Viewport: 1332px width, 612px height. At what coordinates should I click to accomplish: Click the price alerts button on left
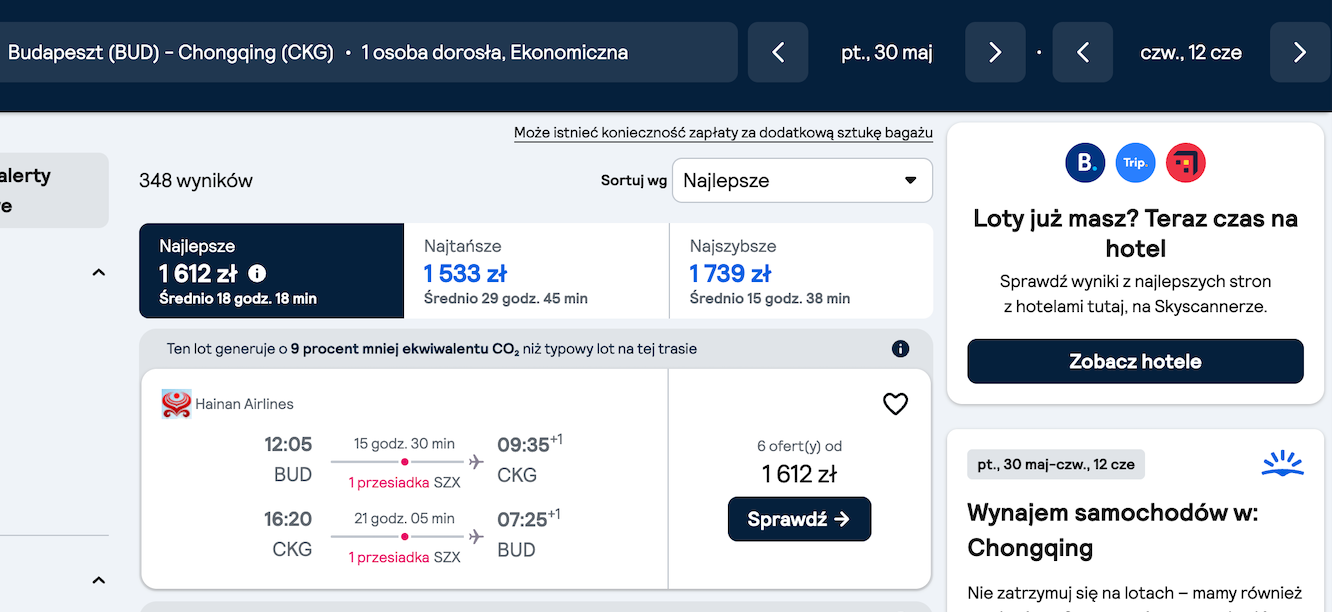(x=54, y=190)
